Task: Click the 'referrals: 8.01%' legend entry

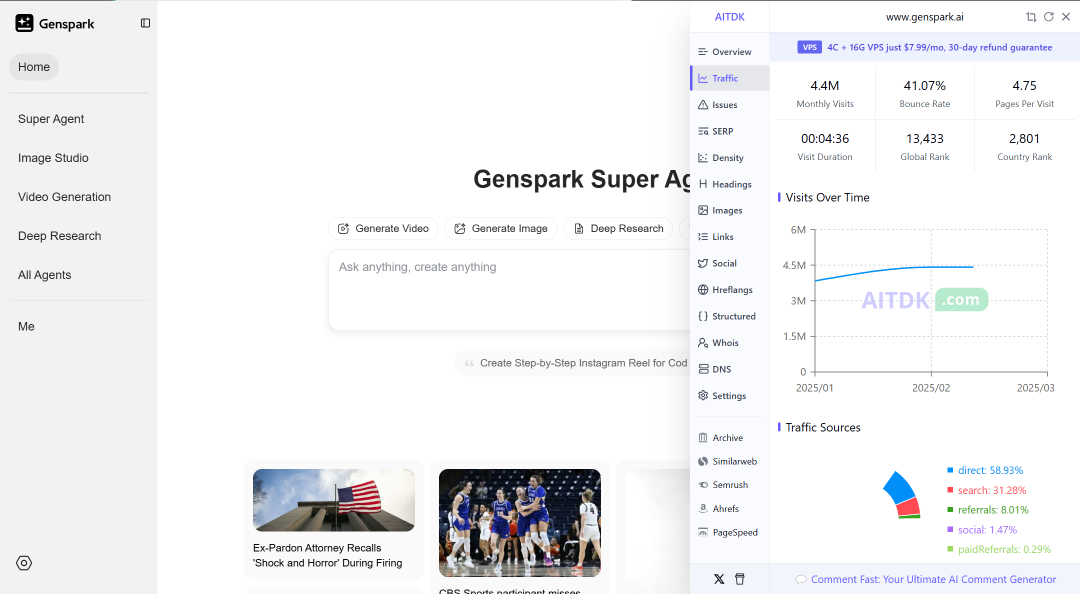Action: [988, 510]
